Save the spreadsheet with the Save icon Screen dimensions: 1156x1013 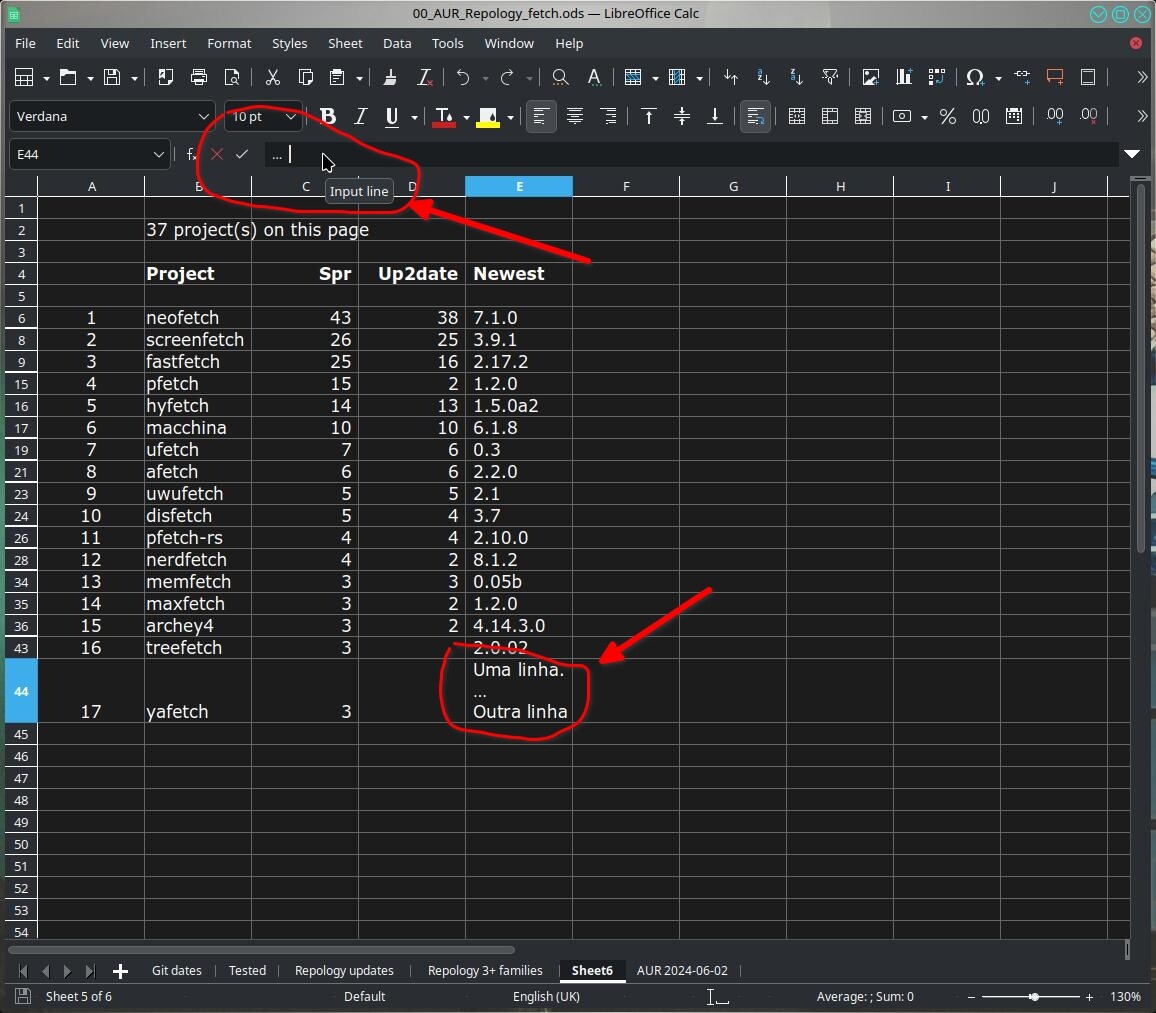coord(112,77)
